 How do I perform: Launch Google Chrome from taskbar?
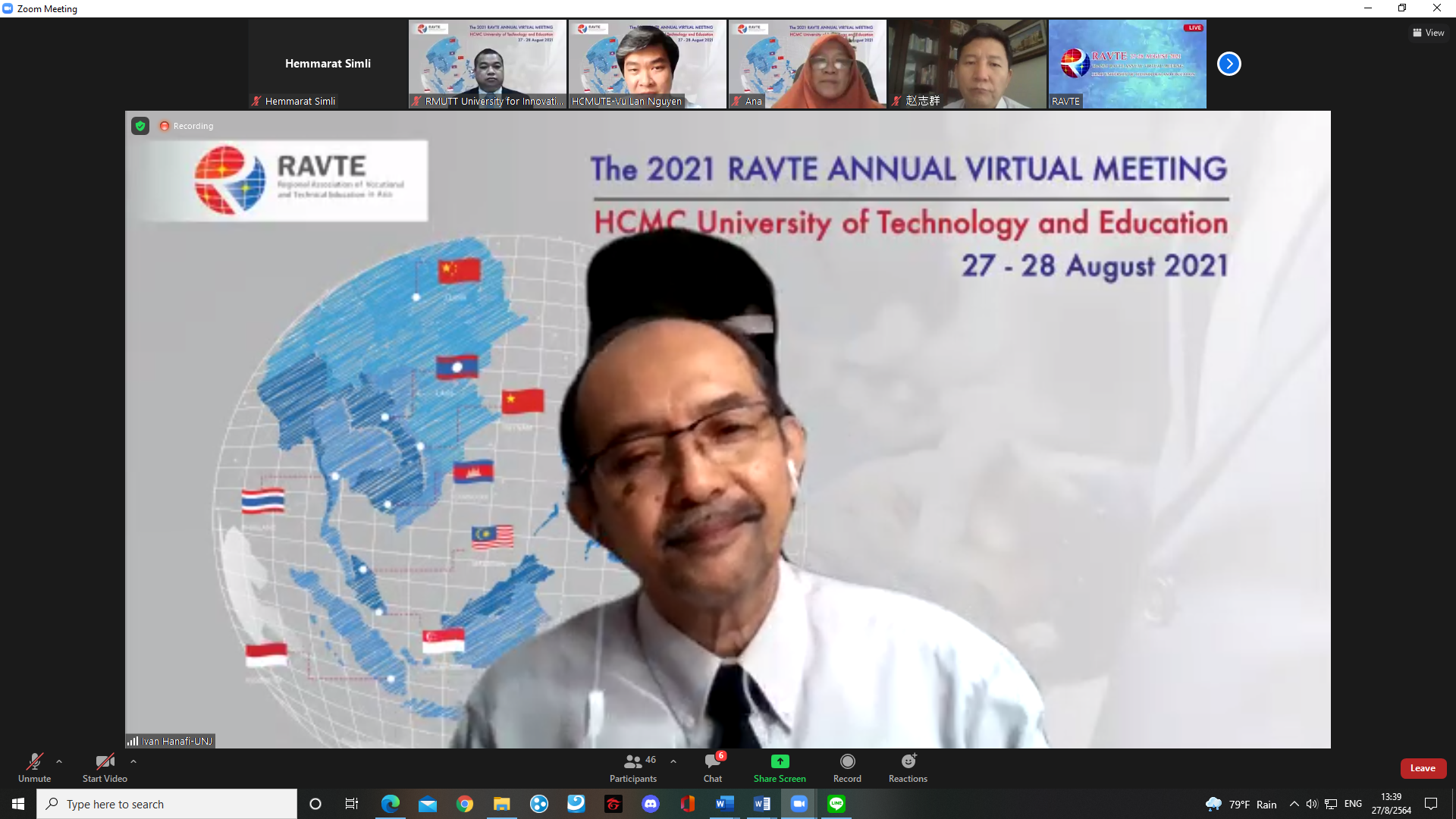(465, 804)
